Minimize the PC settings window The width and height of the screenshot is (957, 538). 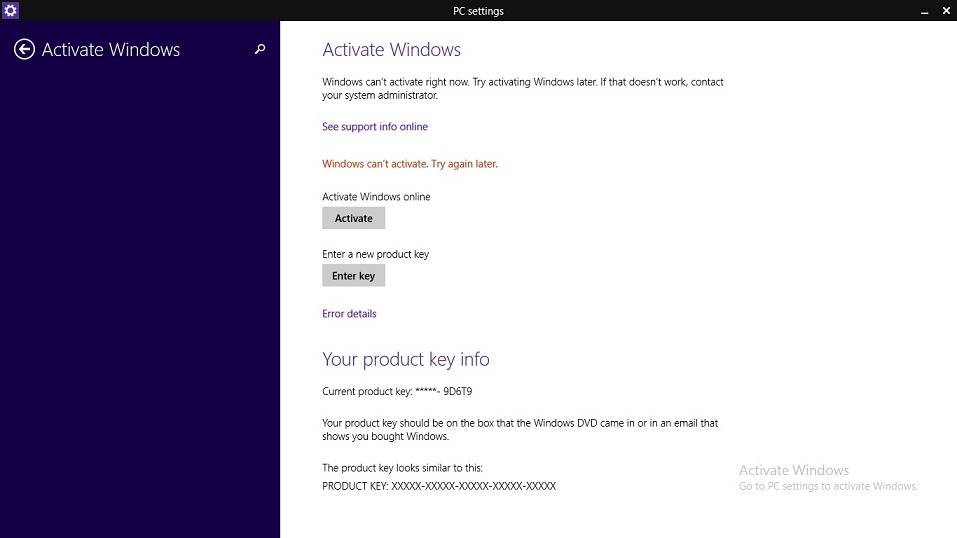pyautogui.click(x=925, y=11)
